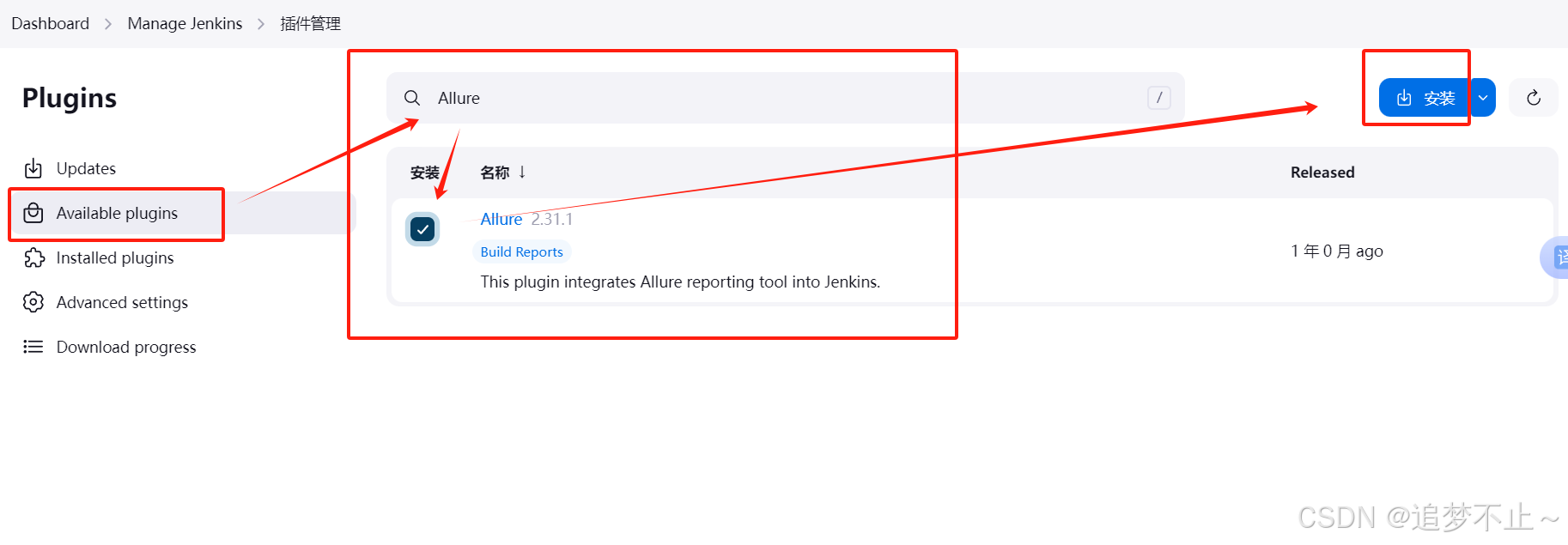Click the Installed plugins puzzle icon
Viewport: 1568px width, 545px height.
tap(33, 257)
